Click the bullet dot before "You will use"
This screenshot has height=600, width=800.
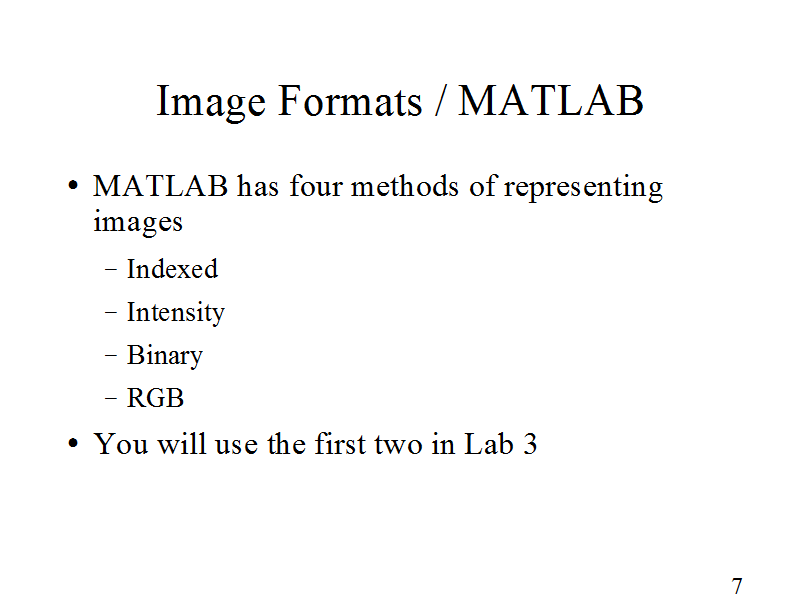[72, 446]
